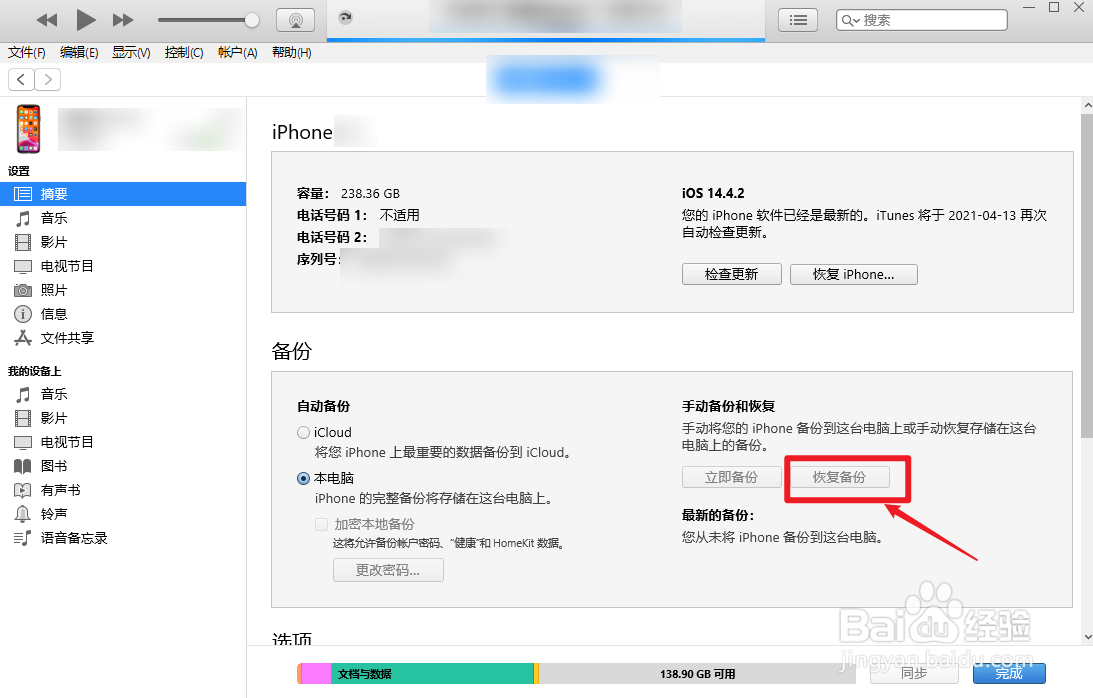This screenshot has height=698, width=1093.
Task: Click 影片 film icon under 我的设备上
Action: pyautogui.click(x=23, y=418)
